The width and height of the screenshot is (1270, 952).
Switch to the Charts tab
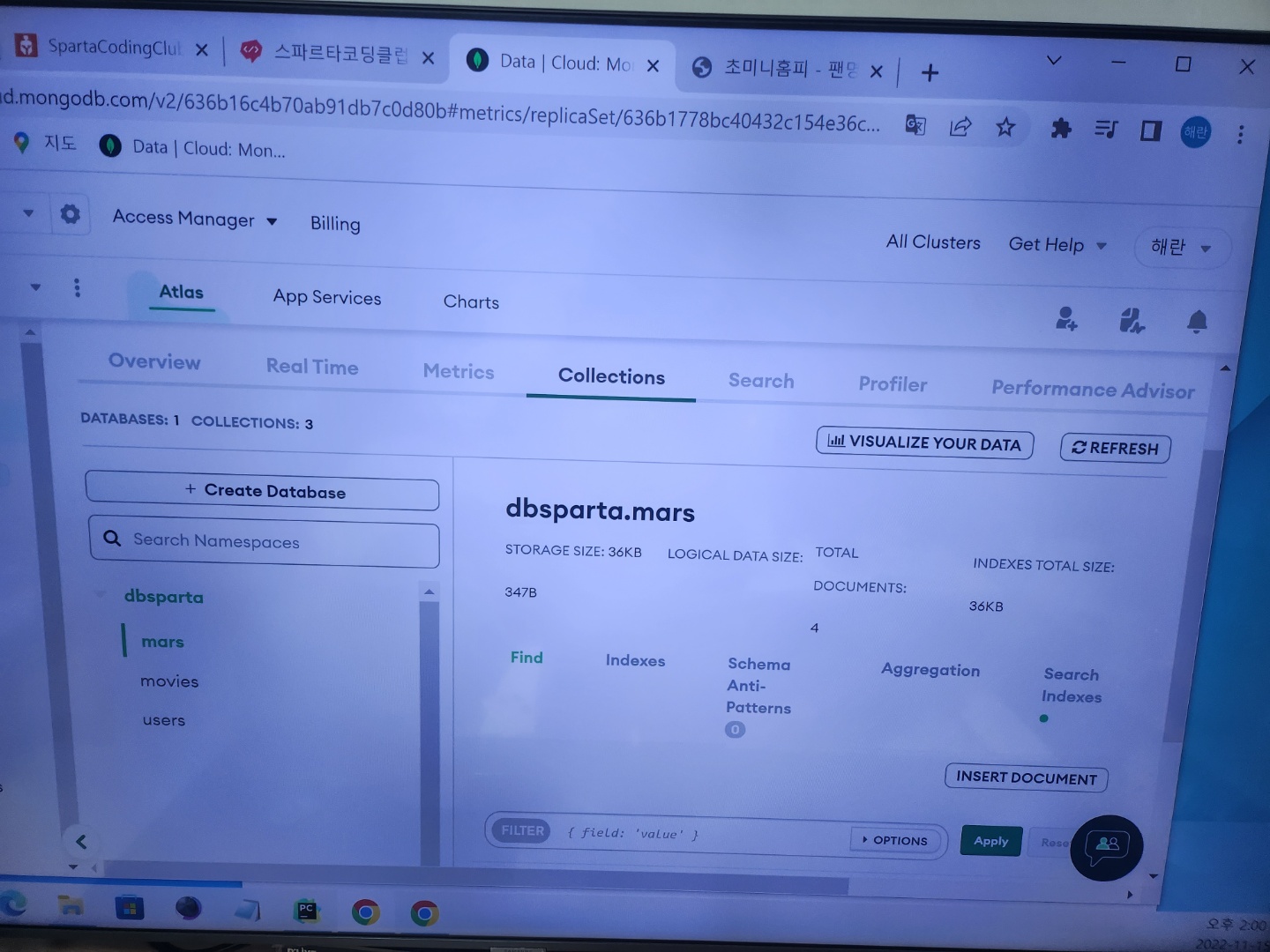pos(471,301)
